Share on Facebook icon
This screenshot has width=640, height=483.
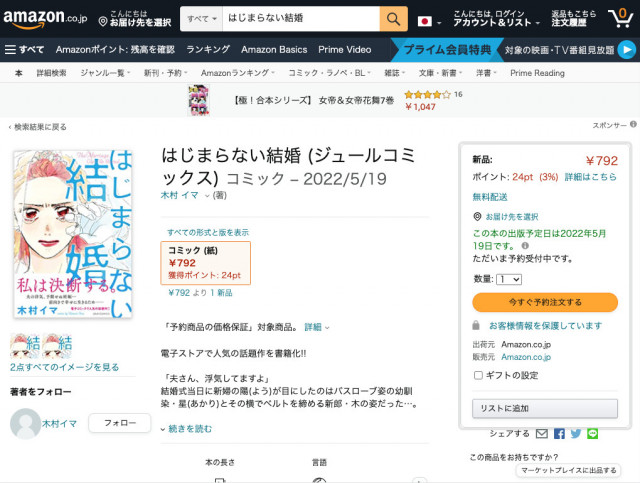coord(559,434)
